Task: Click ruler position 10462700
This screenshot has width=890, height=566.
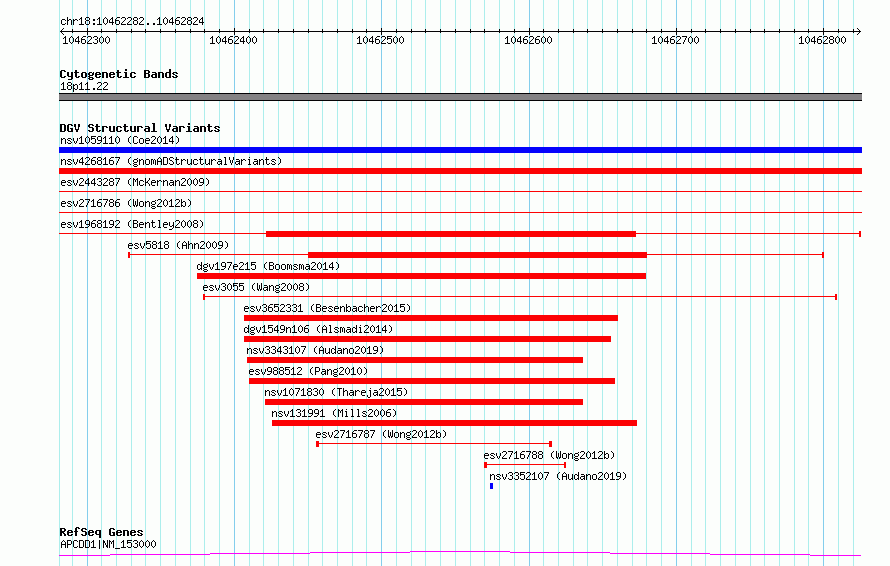Action: [x=675, y=40]
